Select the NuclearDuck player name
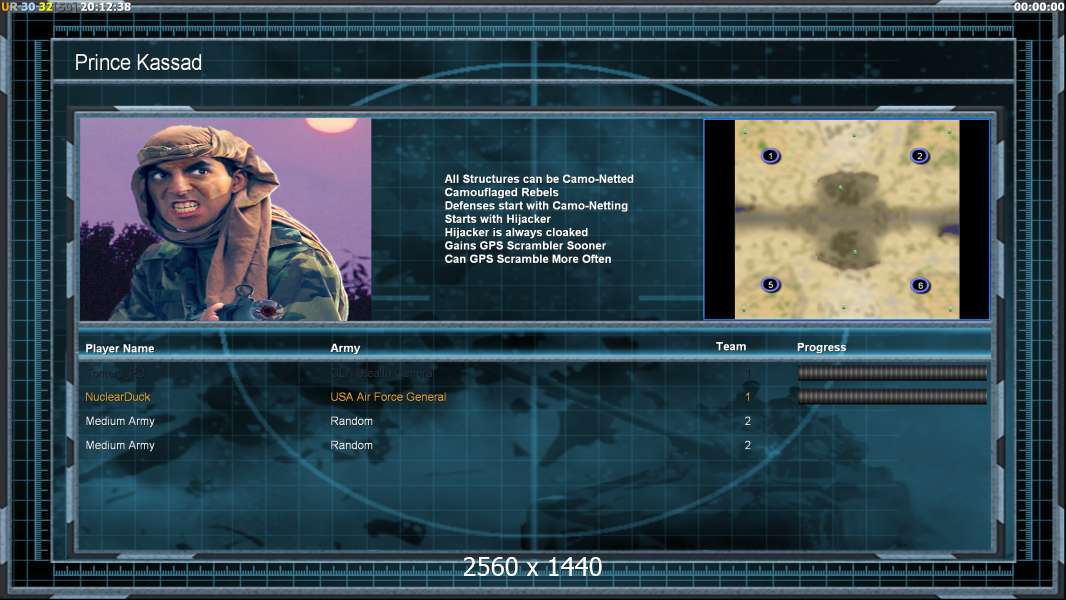1066x600 pixels. coord(118,397)
